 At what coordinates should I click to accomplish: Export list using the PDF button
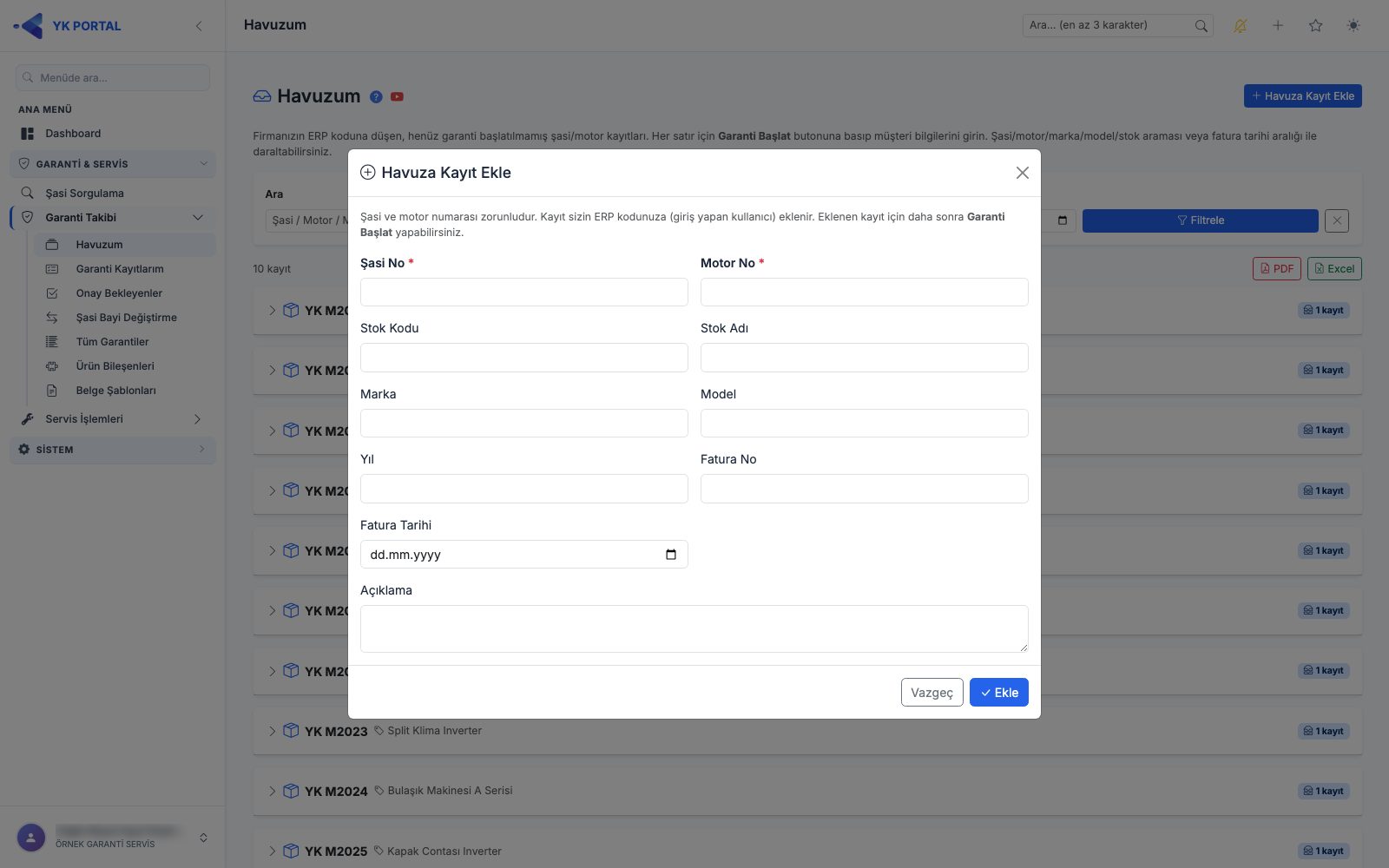[x=1276, y=269]
